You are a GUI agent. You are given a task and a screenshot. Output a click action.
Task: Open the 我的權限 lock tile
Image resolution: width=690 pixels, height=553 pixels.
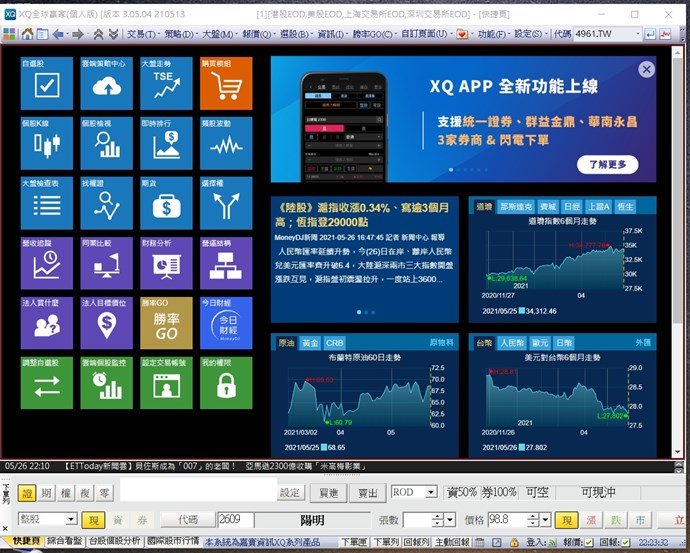click(226, 383)
